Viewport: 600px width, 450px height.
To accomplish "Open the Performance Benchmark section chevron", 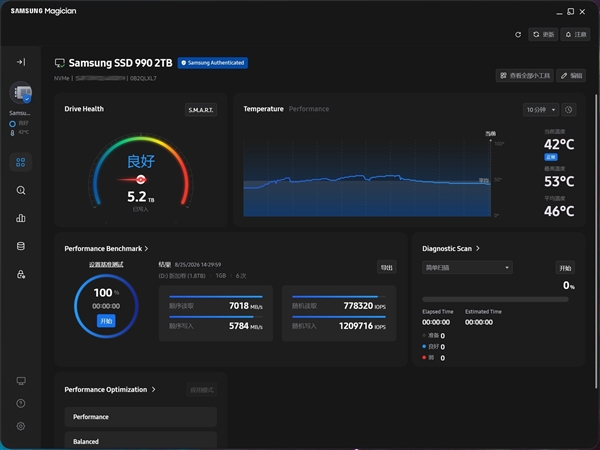I will click(x=146, y=249).
